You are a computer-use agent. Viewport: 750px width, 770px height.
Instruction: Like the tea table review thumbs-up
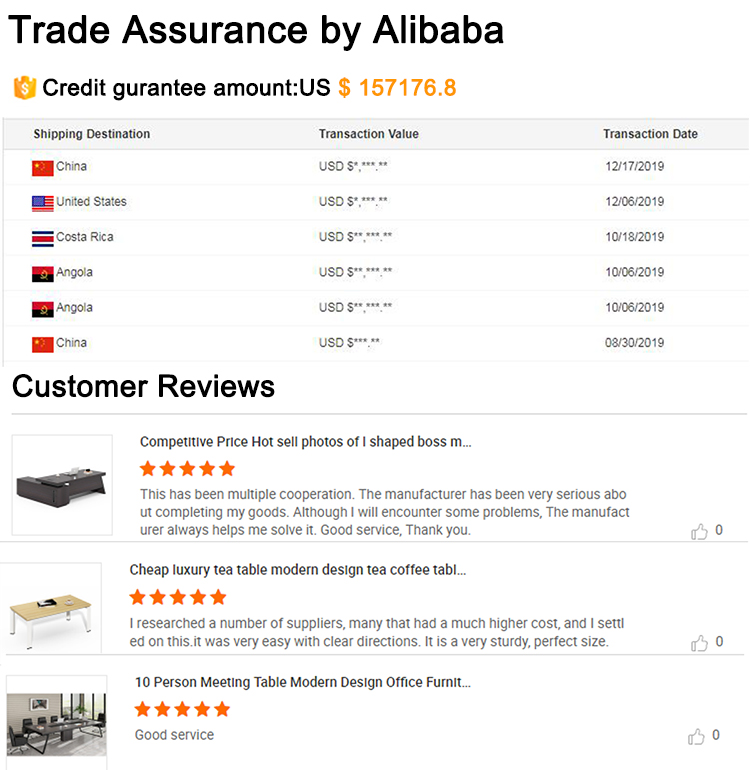pyautogui.click(x=699, y=642)
